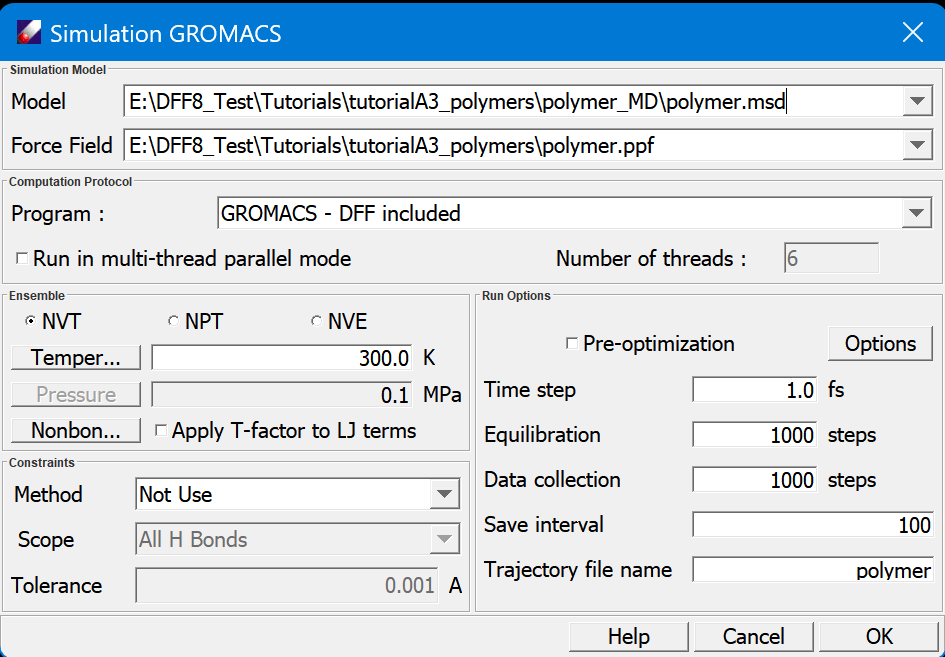Click the All H Bonds scope field
Screen dimensions: 945x657
[298, 539]
